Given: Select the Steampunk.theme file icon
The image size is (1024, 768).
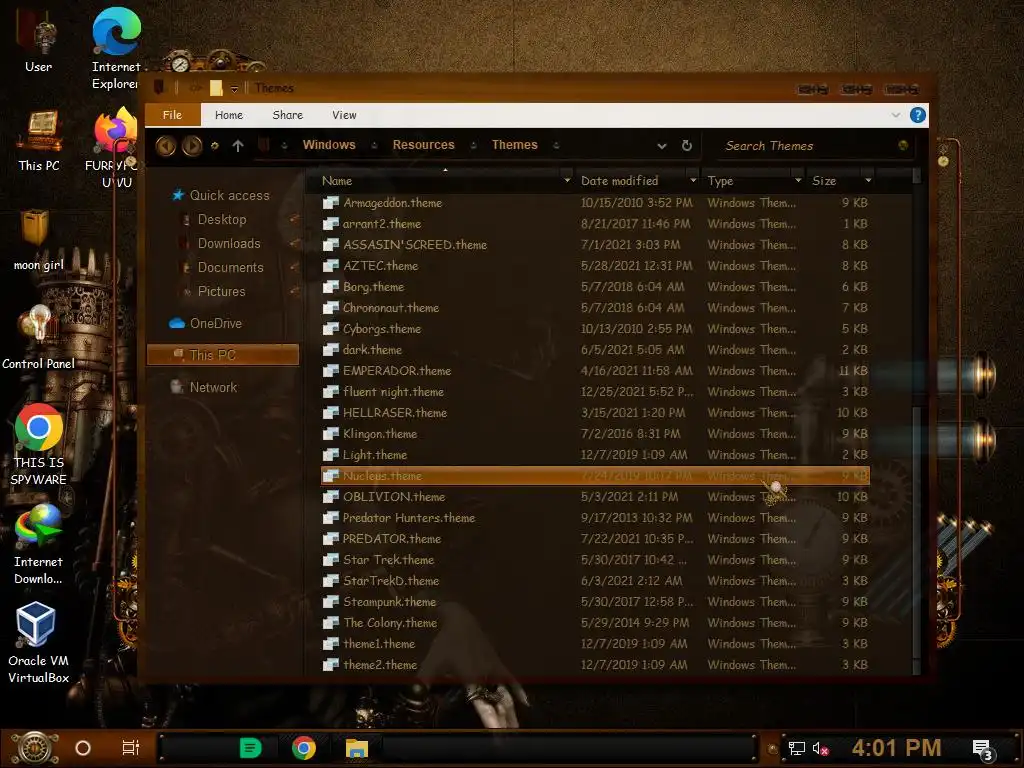Looking at the screenshot, I should point(331,602).
